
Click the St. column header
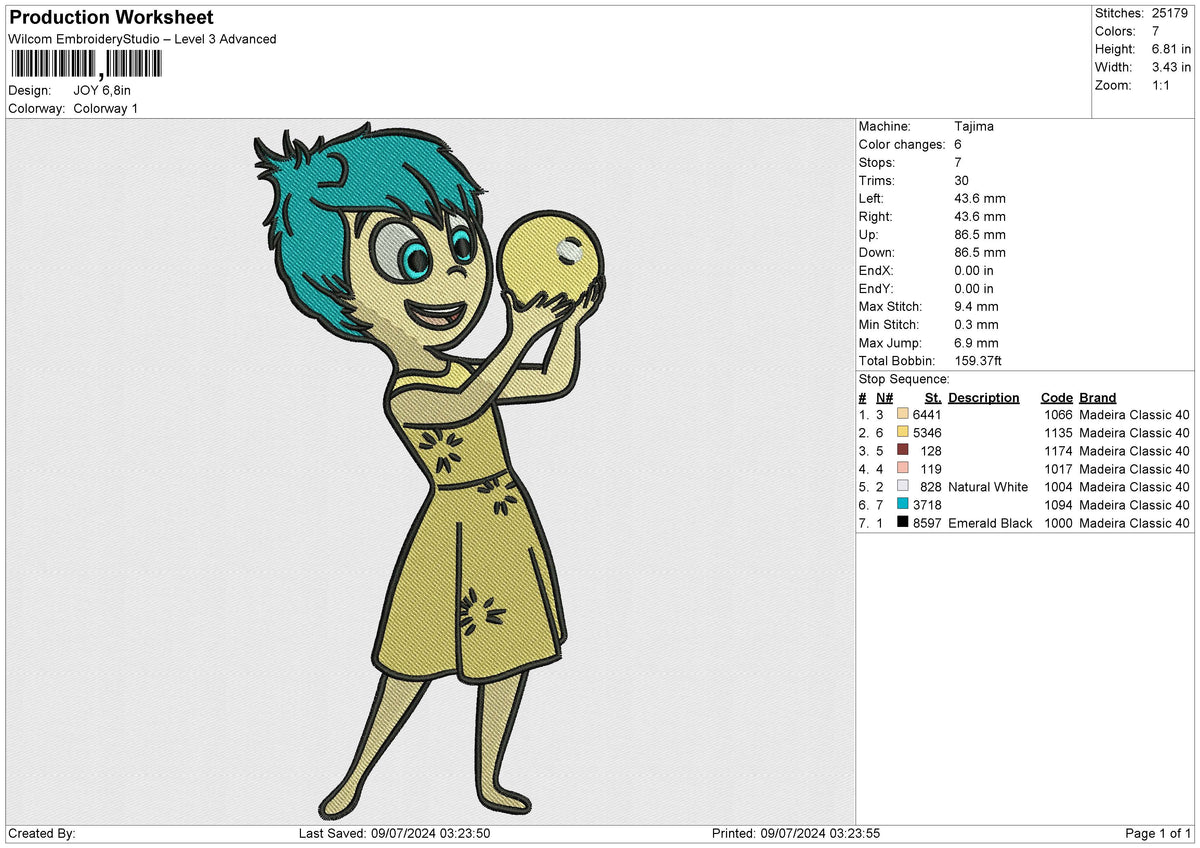[932, 397]
